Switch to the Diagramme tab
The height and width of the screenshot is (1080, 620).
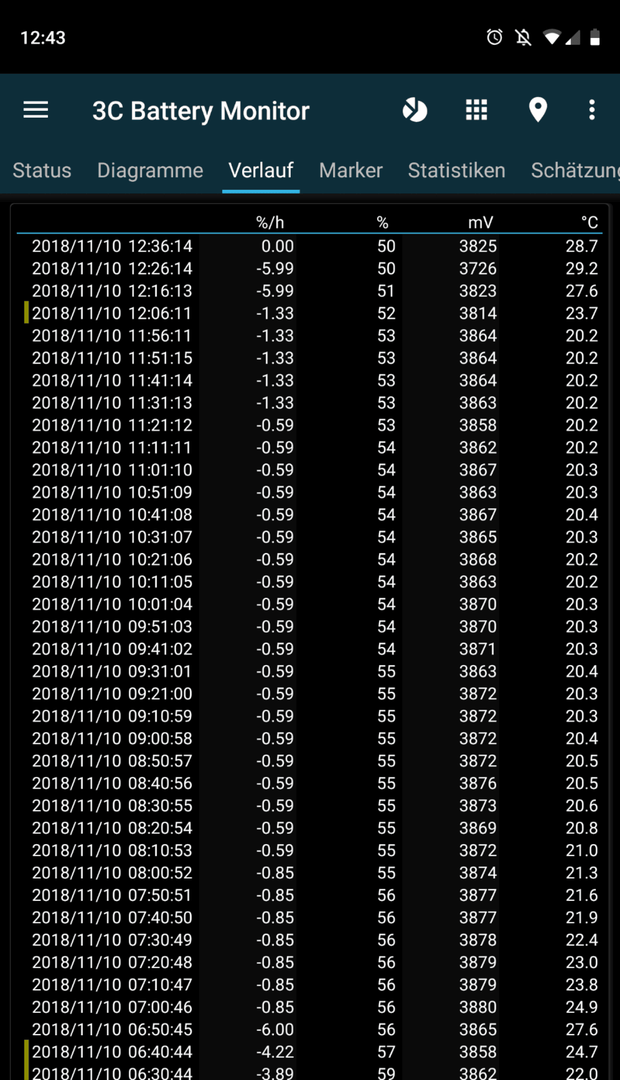coord(150,170)
